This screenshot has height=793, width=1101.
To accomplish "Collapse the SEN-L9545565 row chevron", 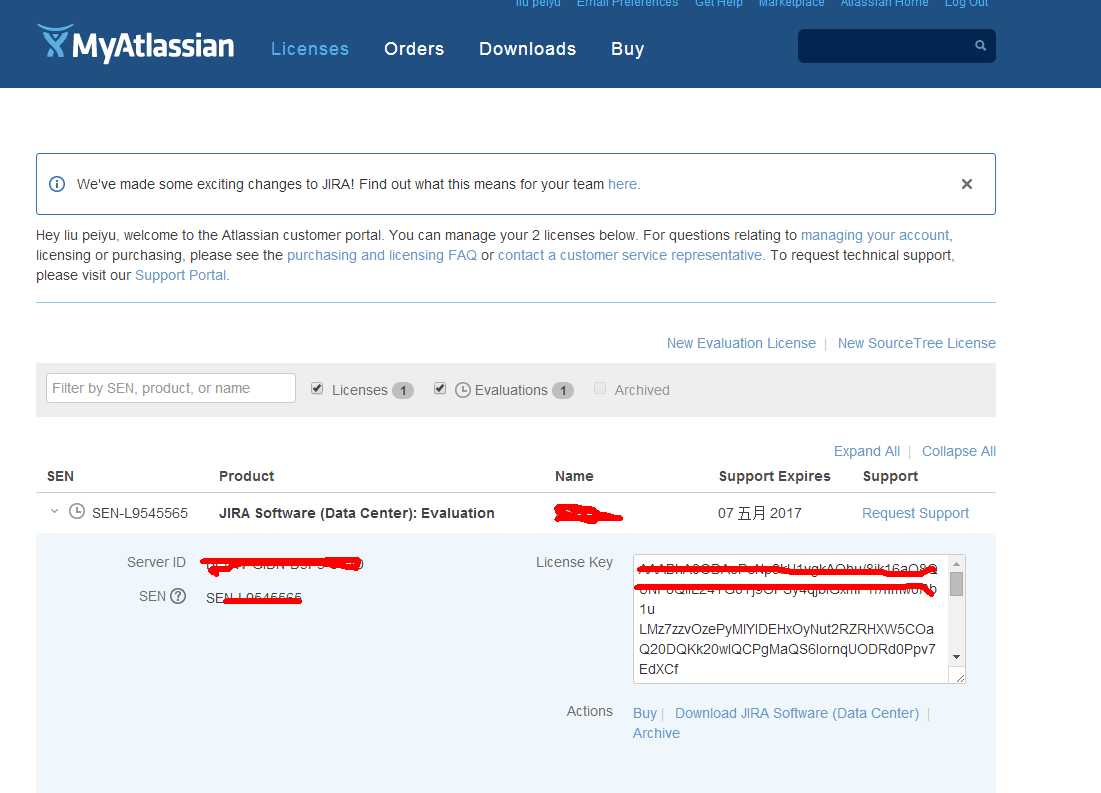I will (54, 511).
